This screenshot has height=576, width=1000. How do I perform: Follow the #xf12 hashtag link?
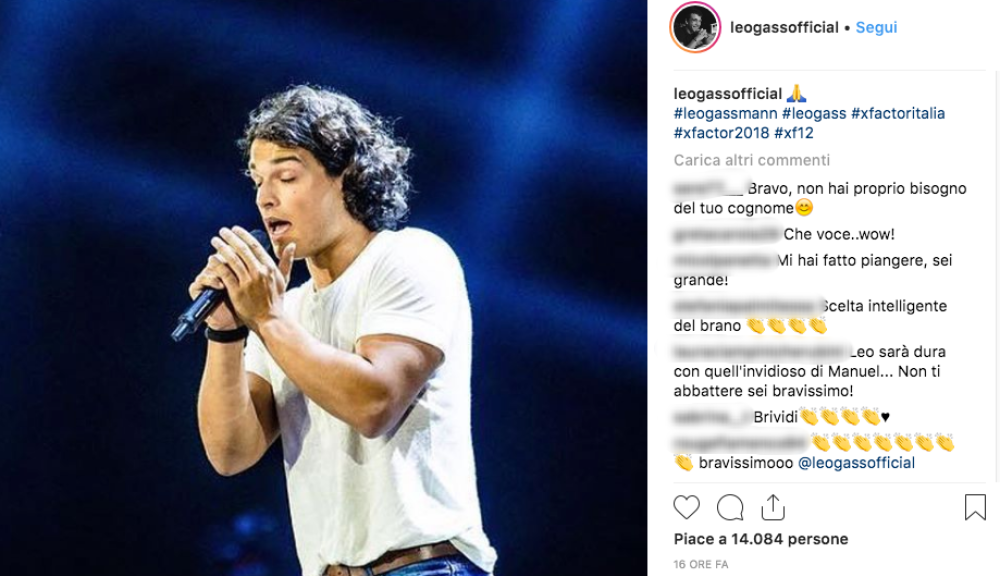tap(794, 133)
